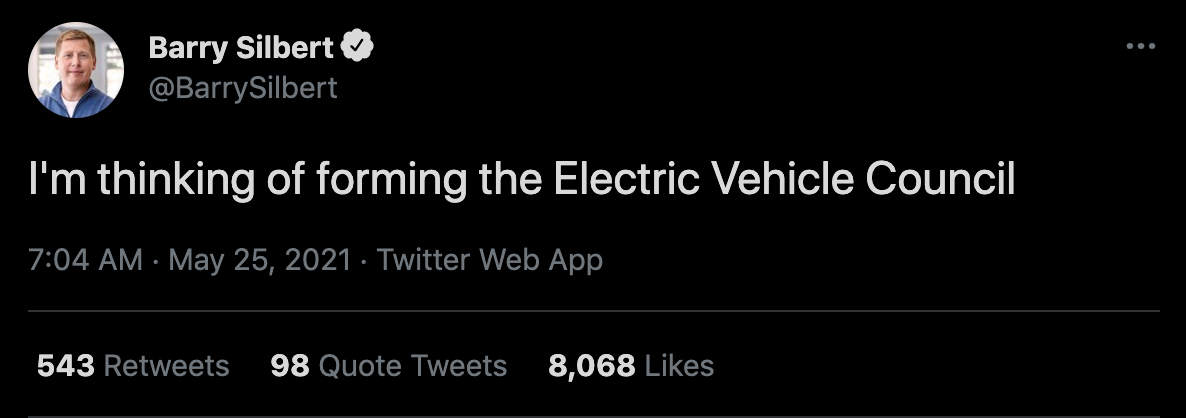
Task: Click the 7:04 AM timestamp
Action: pyautogui.click(x=85, y=260)
